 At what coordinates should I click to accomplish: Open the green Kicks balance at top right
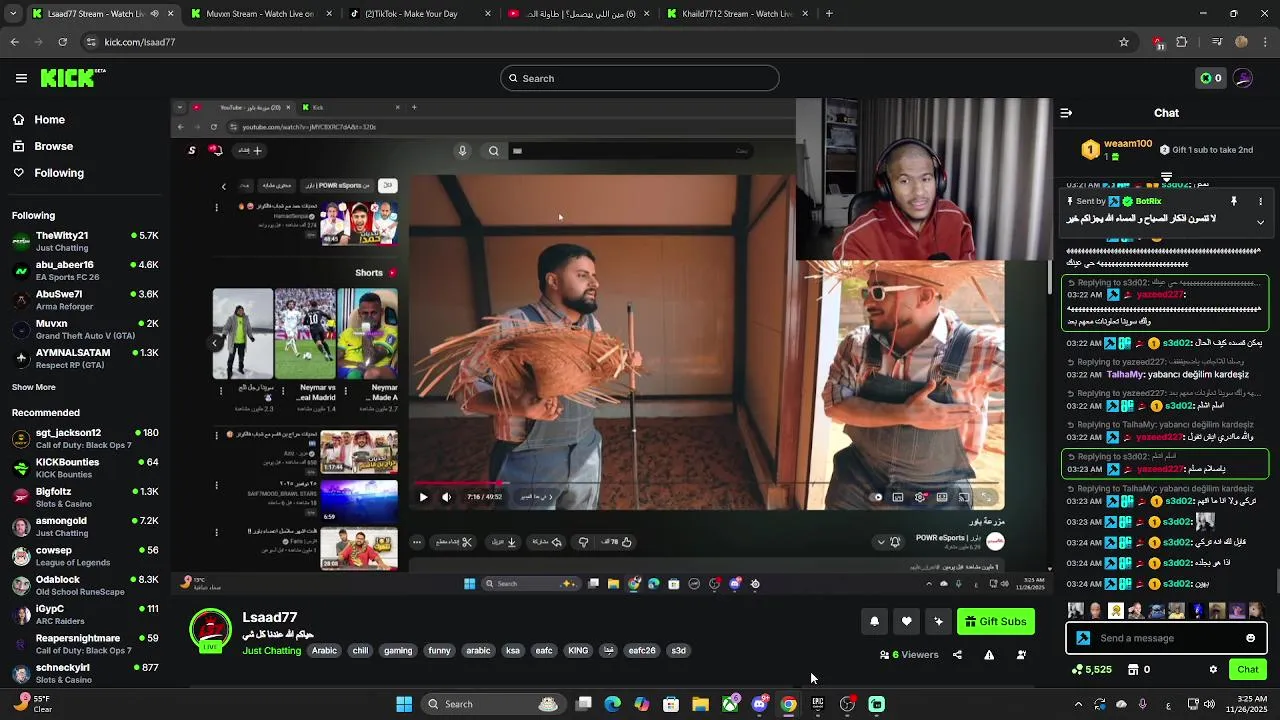pyautogui.click(x=1210, y=78)
